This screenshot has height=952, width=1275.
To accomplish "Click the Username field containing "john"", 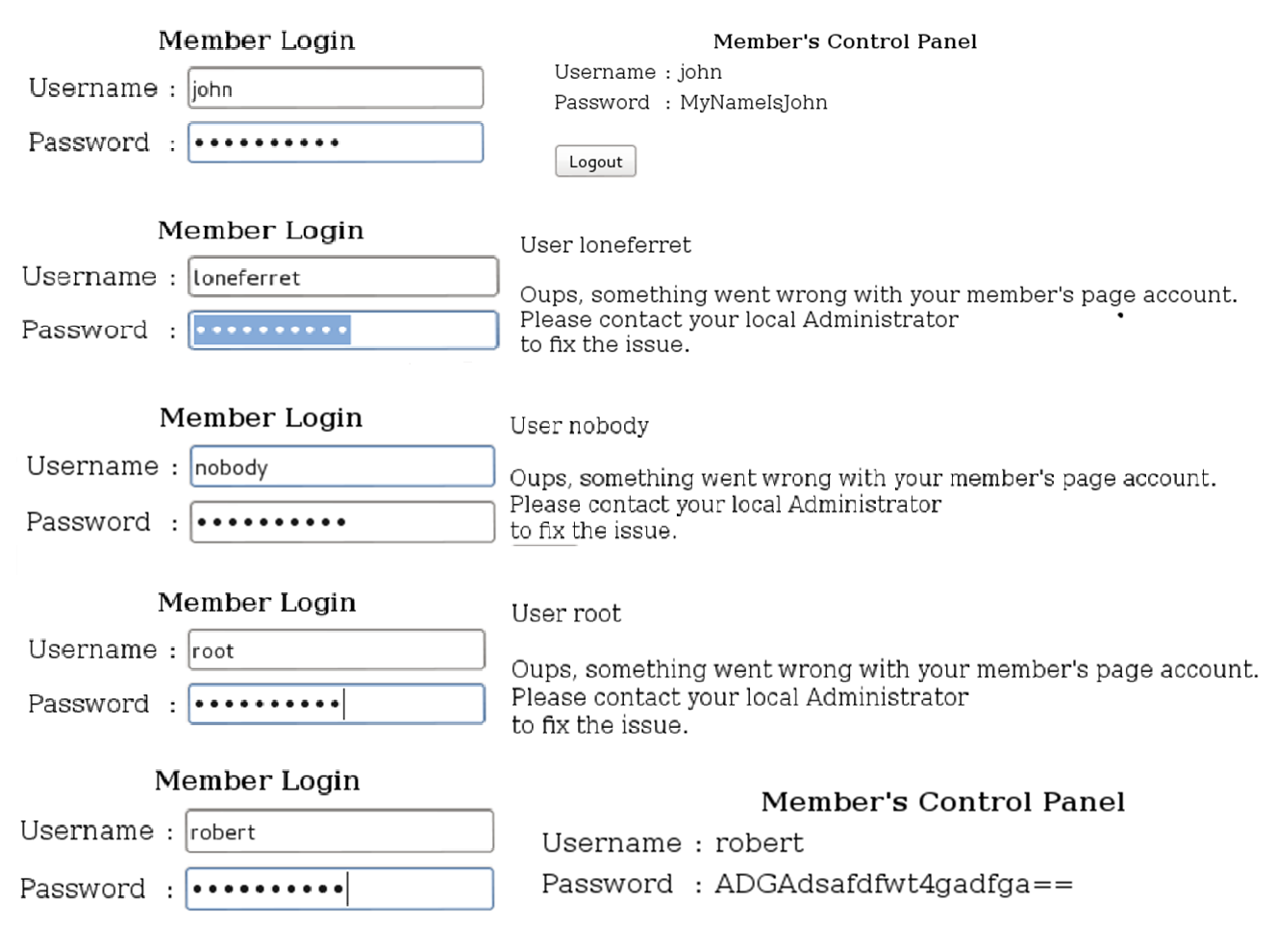I will [x=335, y=88].
